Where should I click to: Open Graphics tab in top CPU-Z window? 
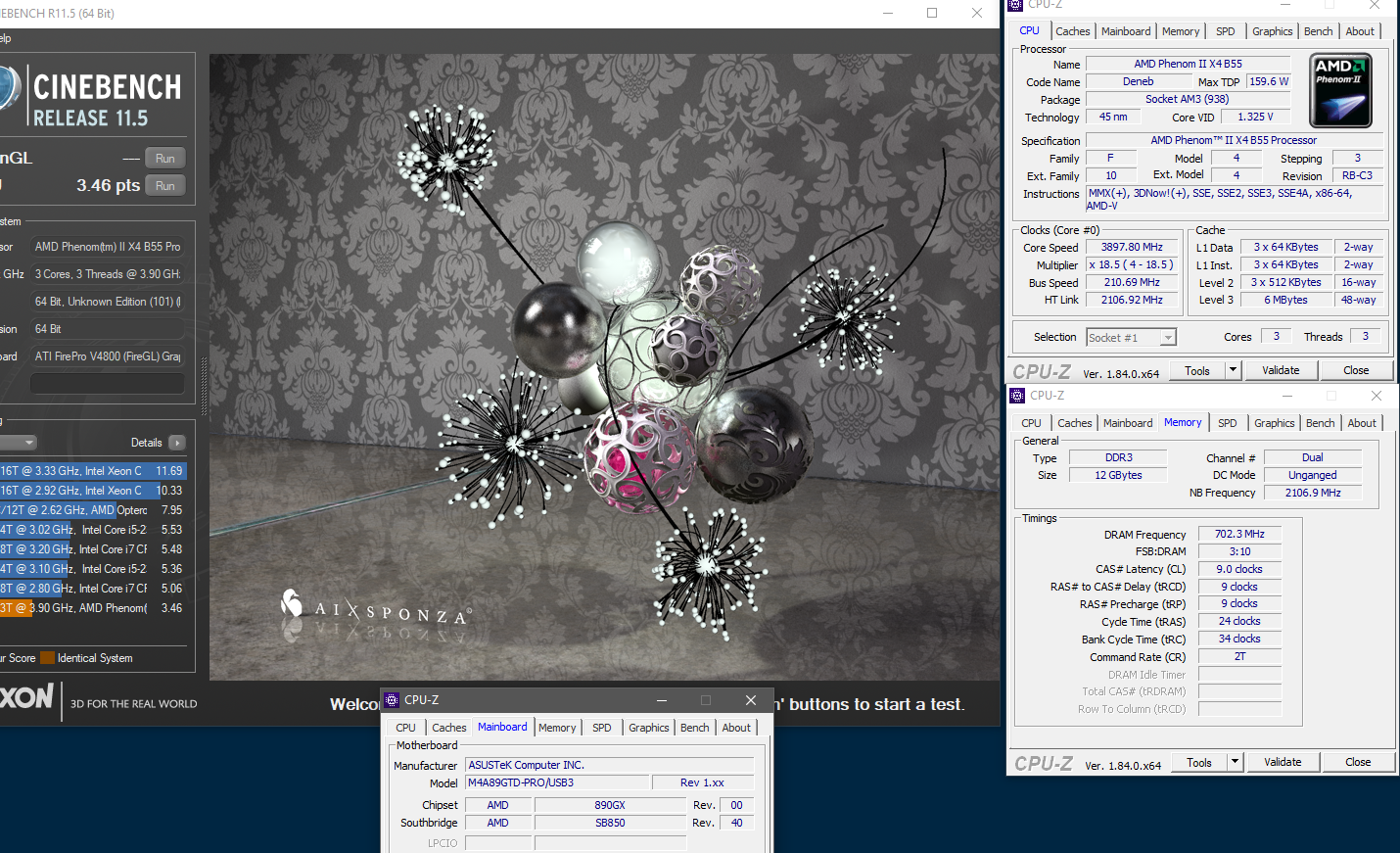(x=1272, y=31)
